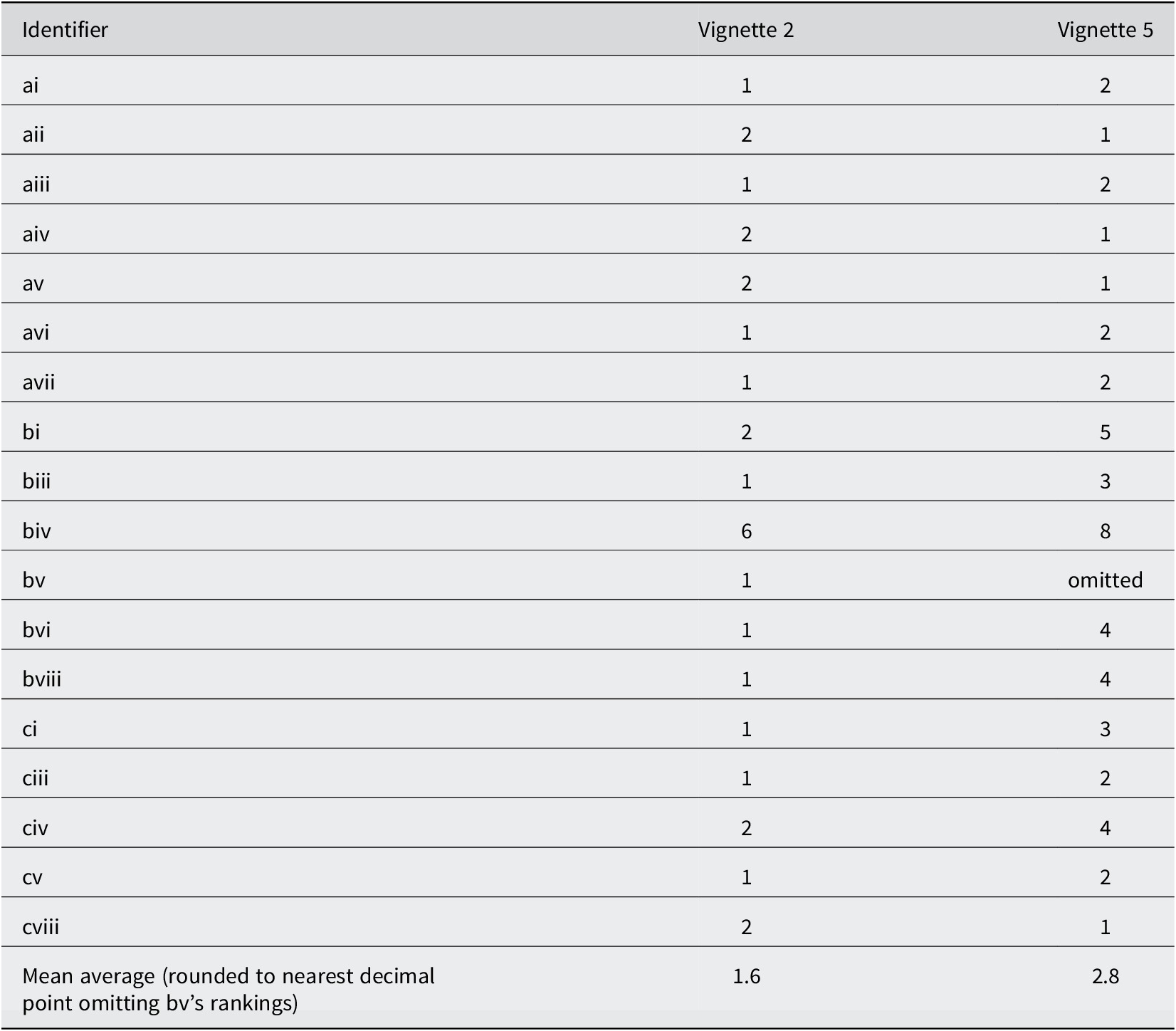Screen dimensions: 1176x1031
Task: Select the row identifier 'cviii'
Action: tap(41, 926)
